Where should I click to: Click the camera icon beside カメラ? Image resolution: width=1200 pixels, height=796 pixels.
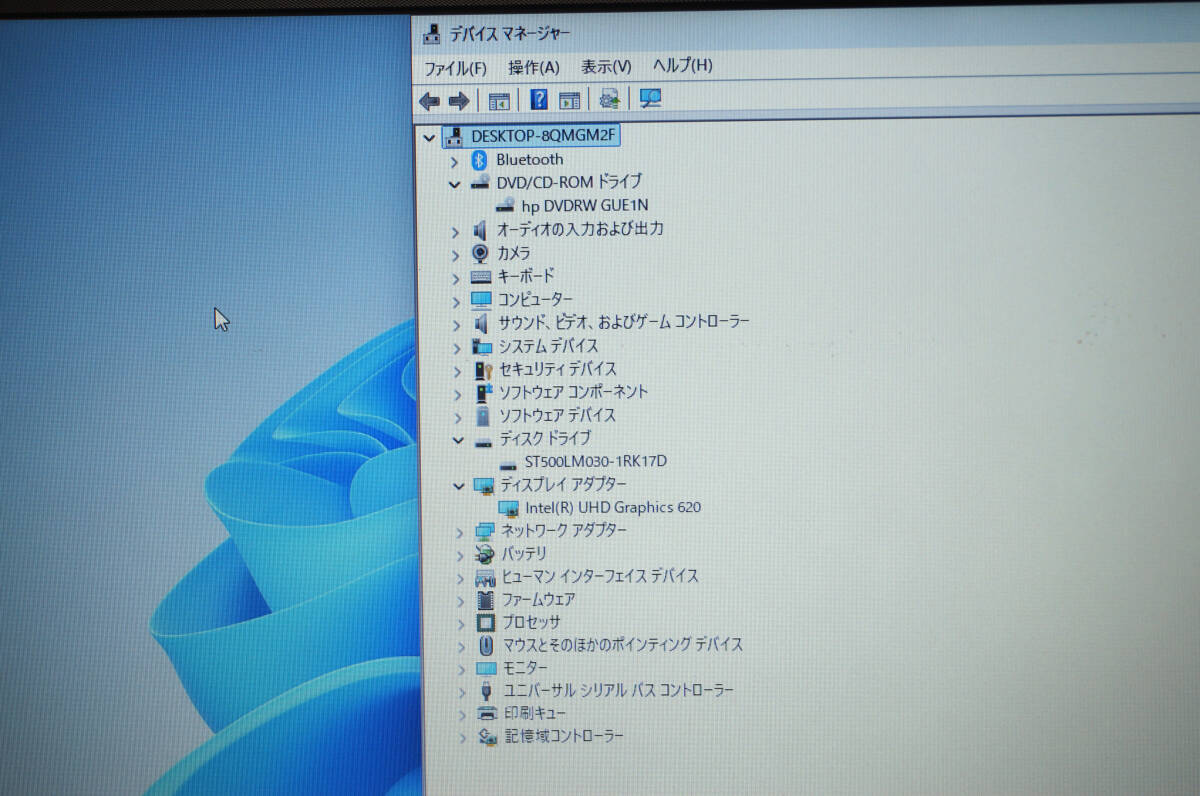480,253
